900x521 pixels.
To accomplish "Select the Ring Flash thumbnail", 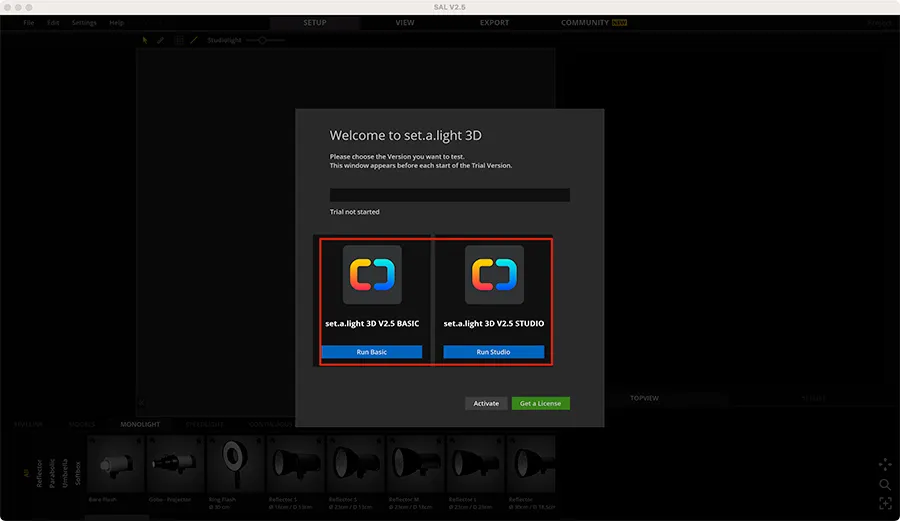I will pos(235,465).
